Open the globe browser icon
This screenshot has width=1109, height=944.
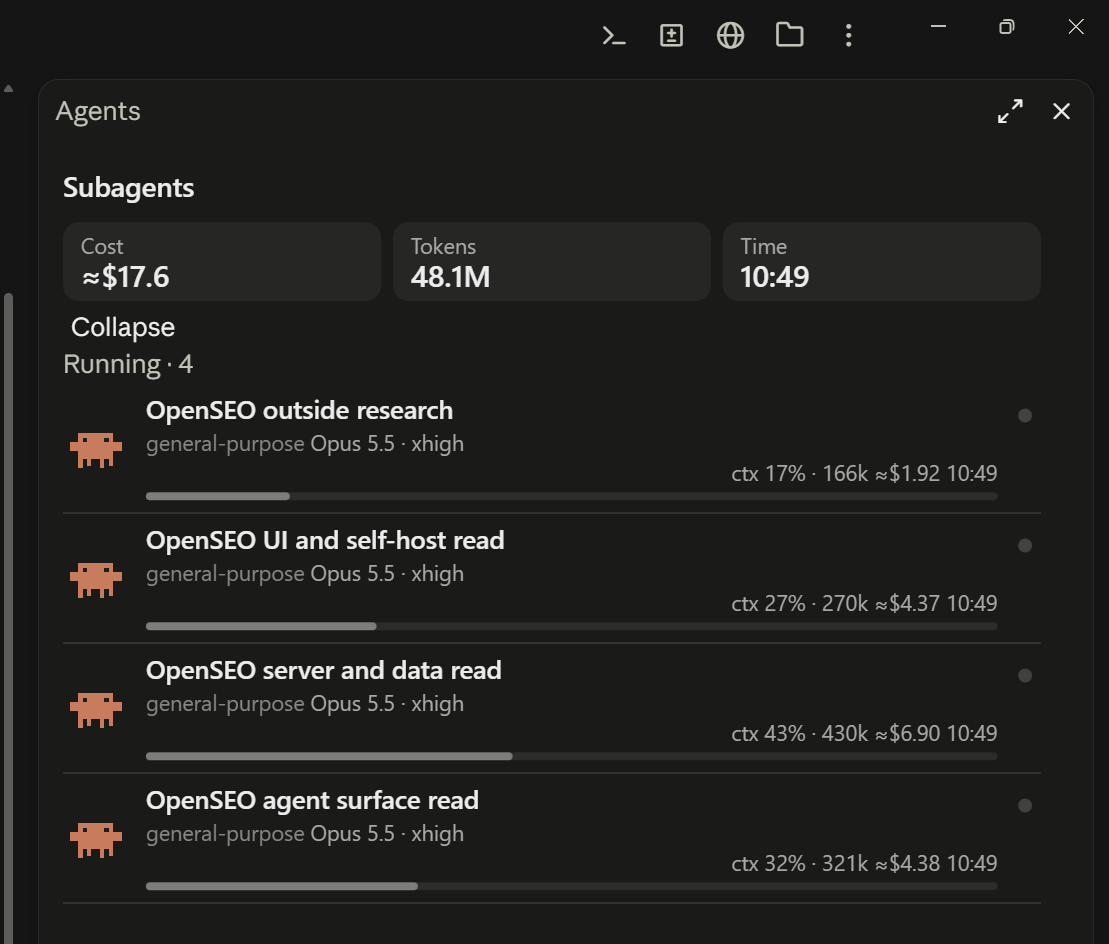(x=730, y=35)
